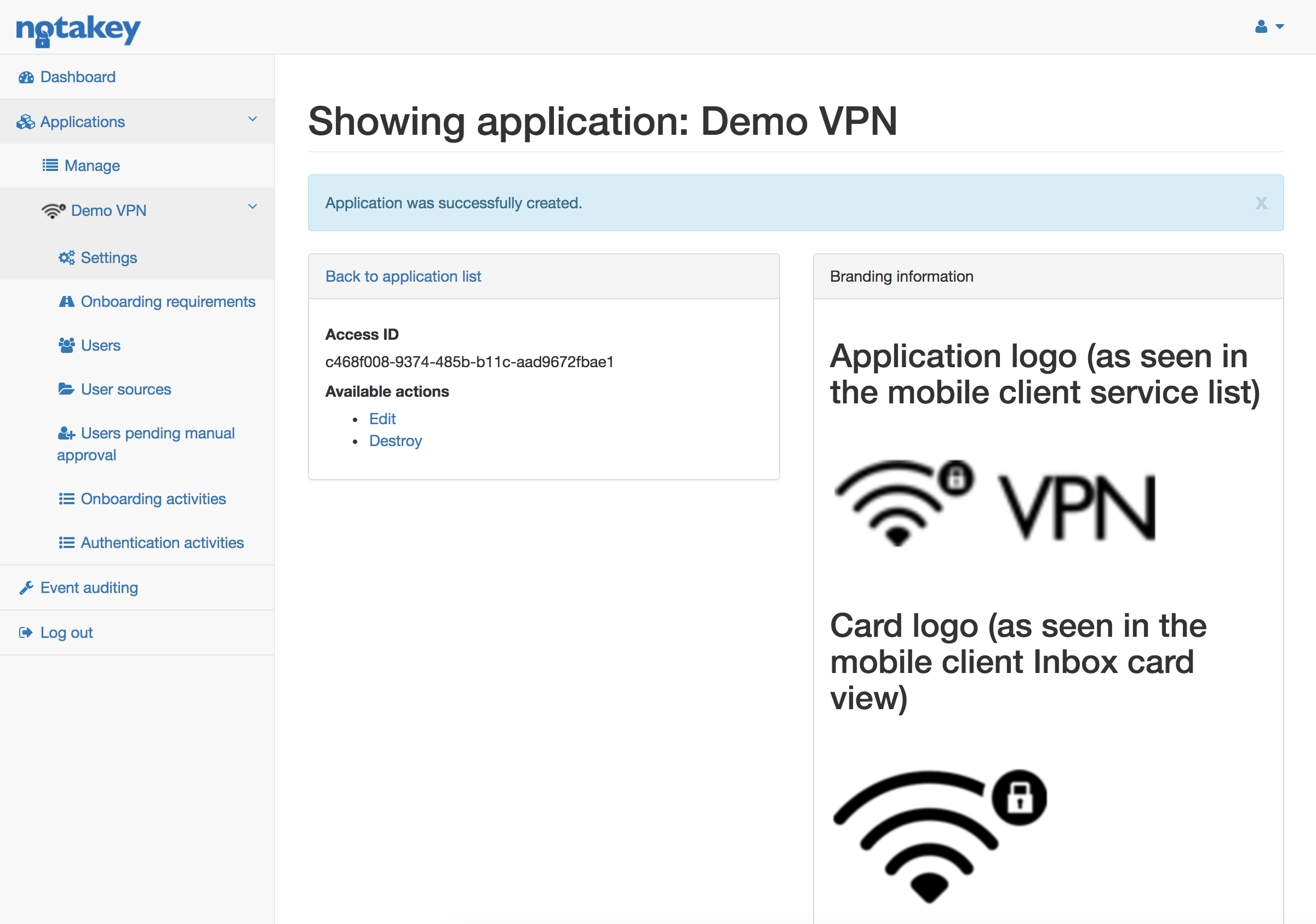The image size is (1316, 924).
Task: Click Back to application list link
Action: 403,276
